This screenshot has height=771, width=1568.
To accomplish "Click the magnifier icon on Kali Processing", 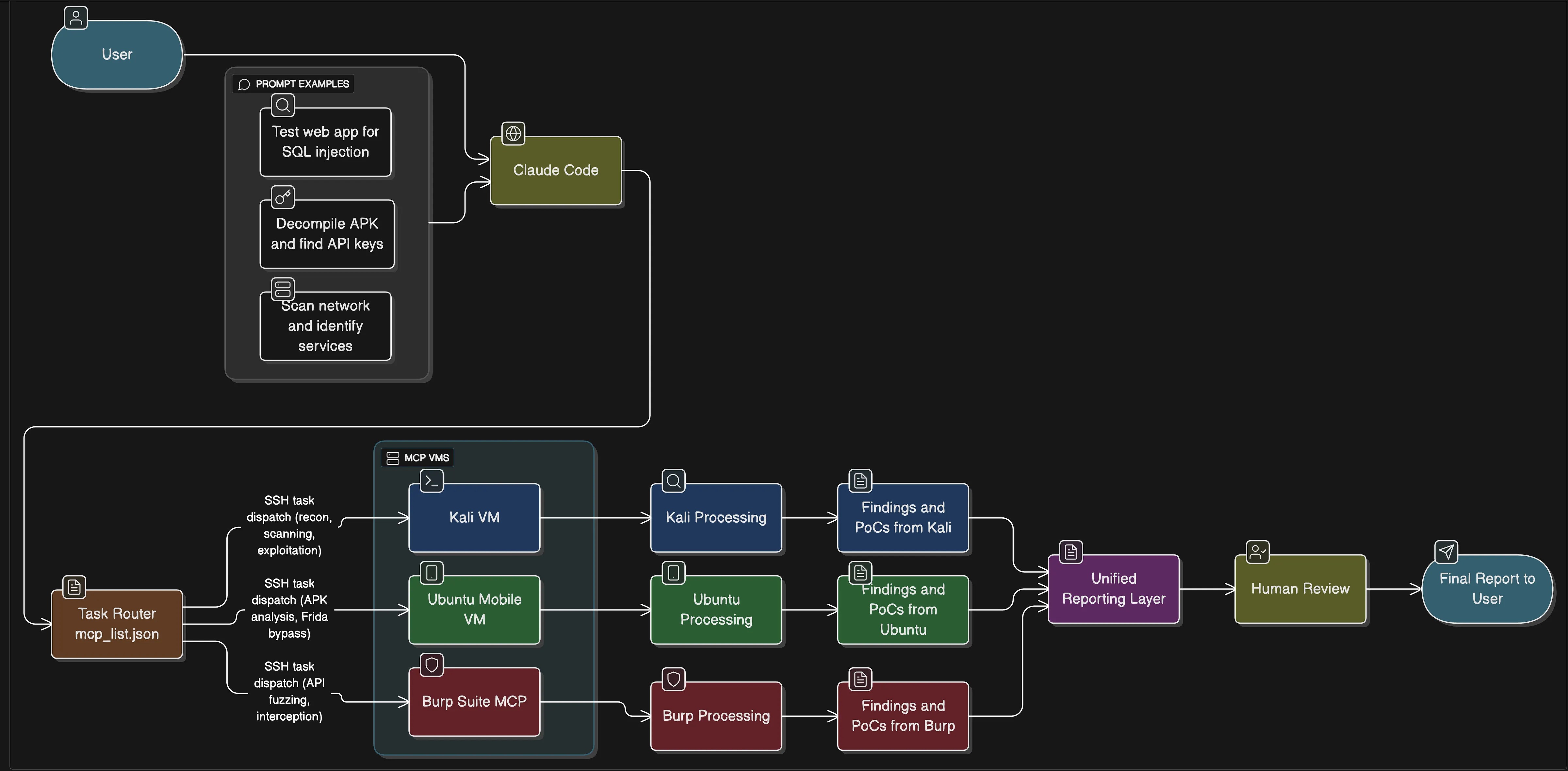I will (x=673, y=481).
